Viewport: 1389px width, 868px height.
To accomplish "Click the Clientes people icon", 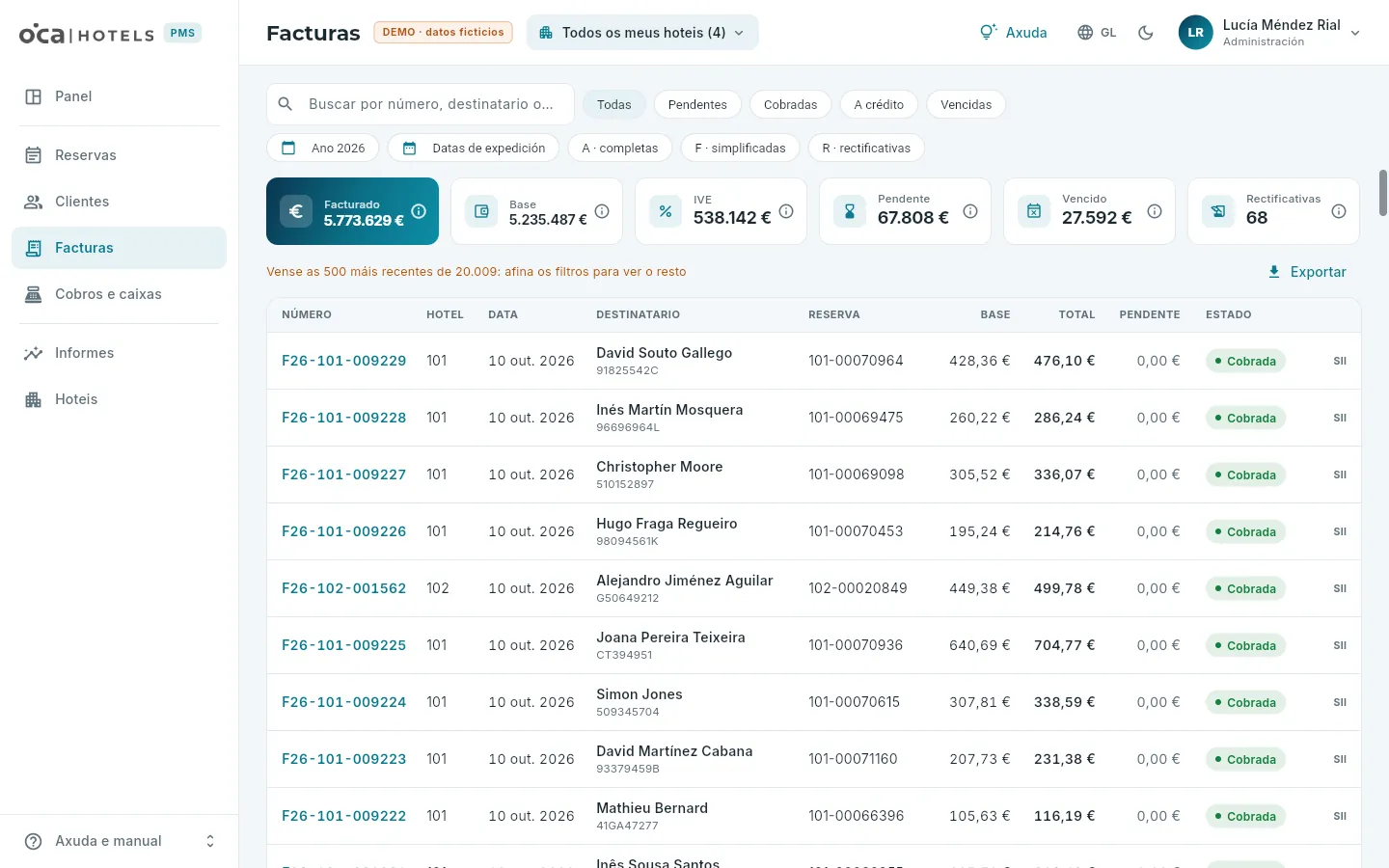I will pos(33,202).
